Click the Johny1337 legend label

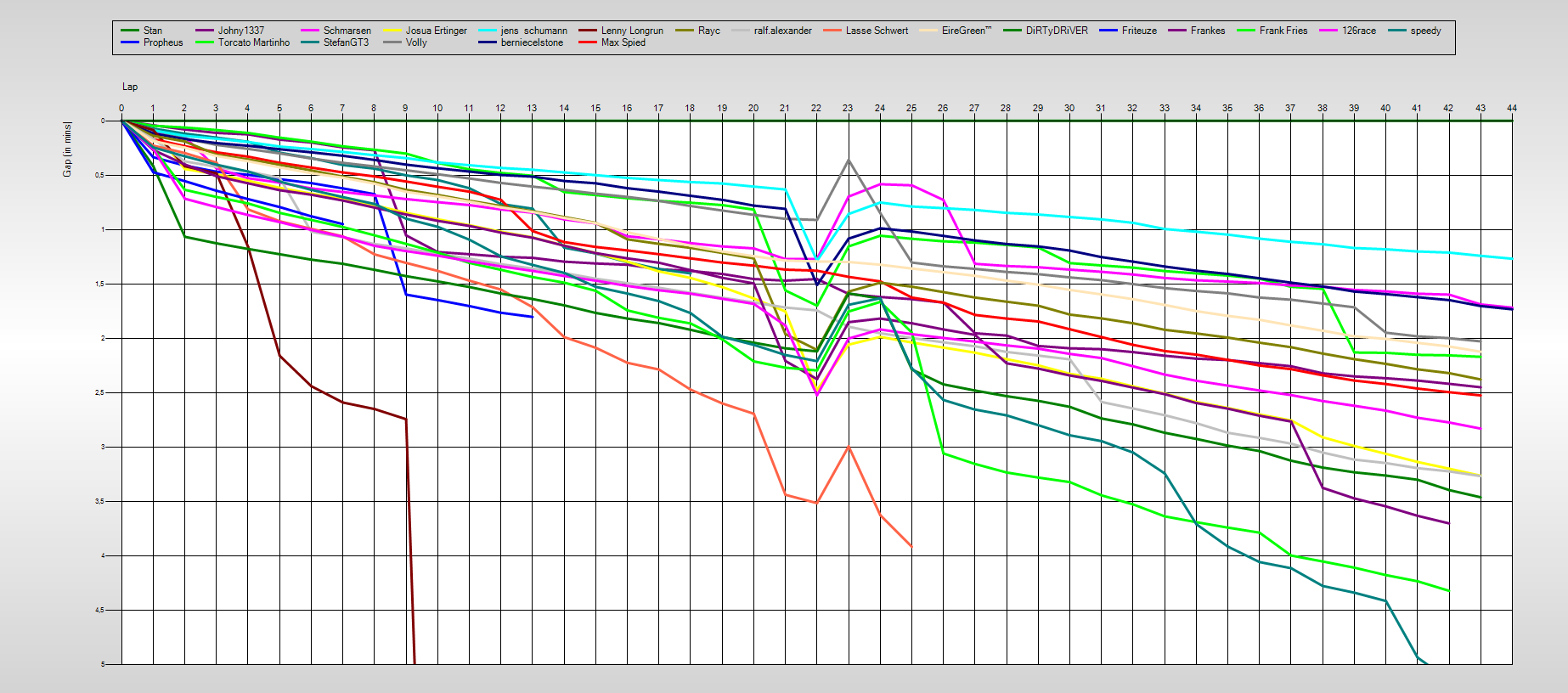[241, 31]
